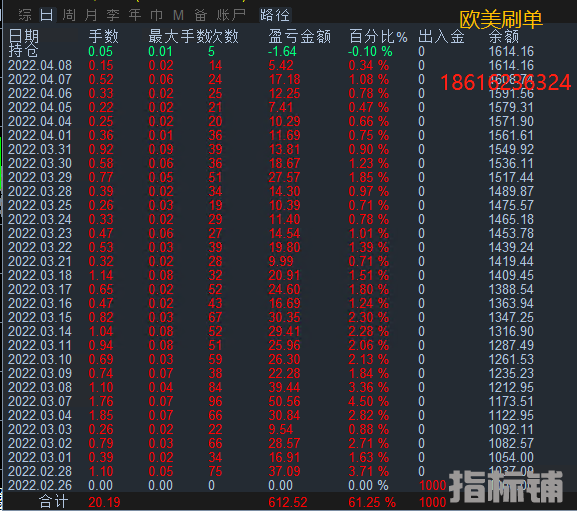Click the 余额 column header
577x511 pixels.
pyautogui.click(x=504, y=36)
